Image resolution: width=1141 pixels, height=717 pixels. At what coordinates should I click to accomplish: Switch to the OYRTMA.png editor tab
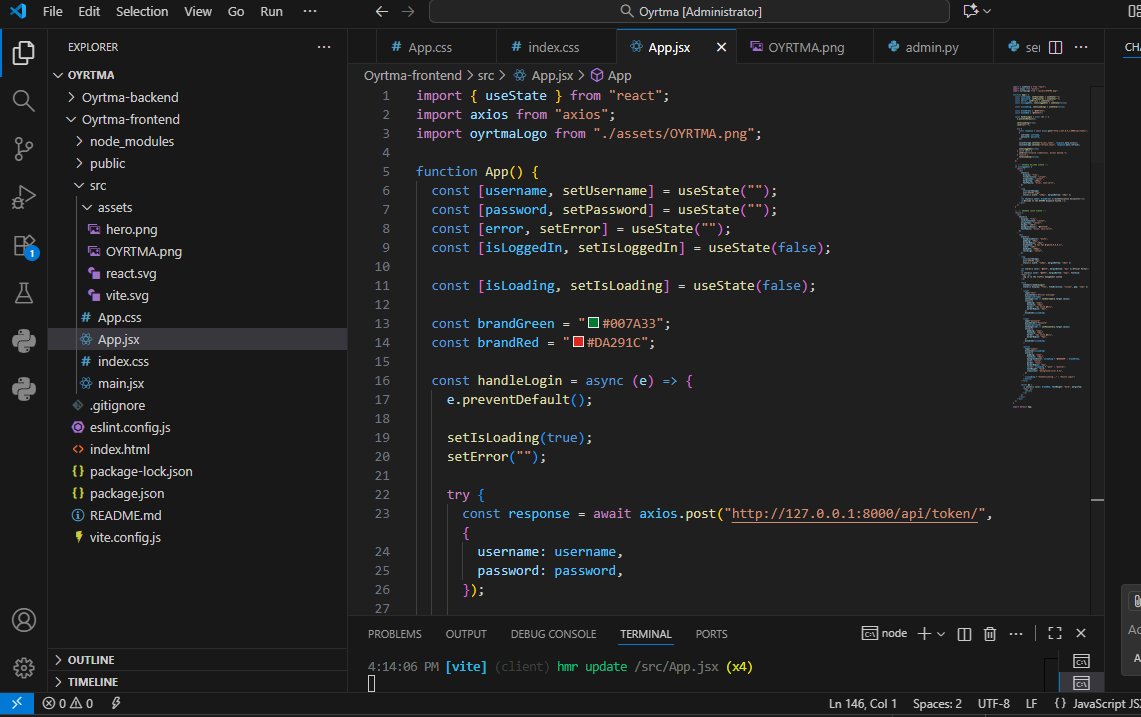click(x=805, y=47)
